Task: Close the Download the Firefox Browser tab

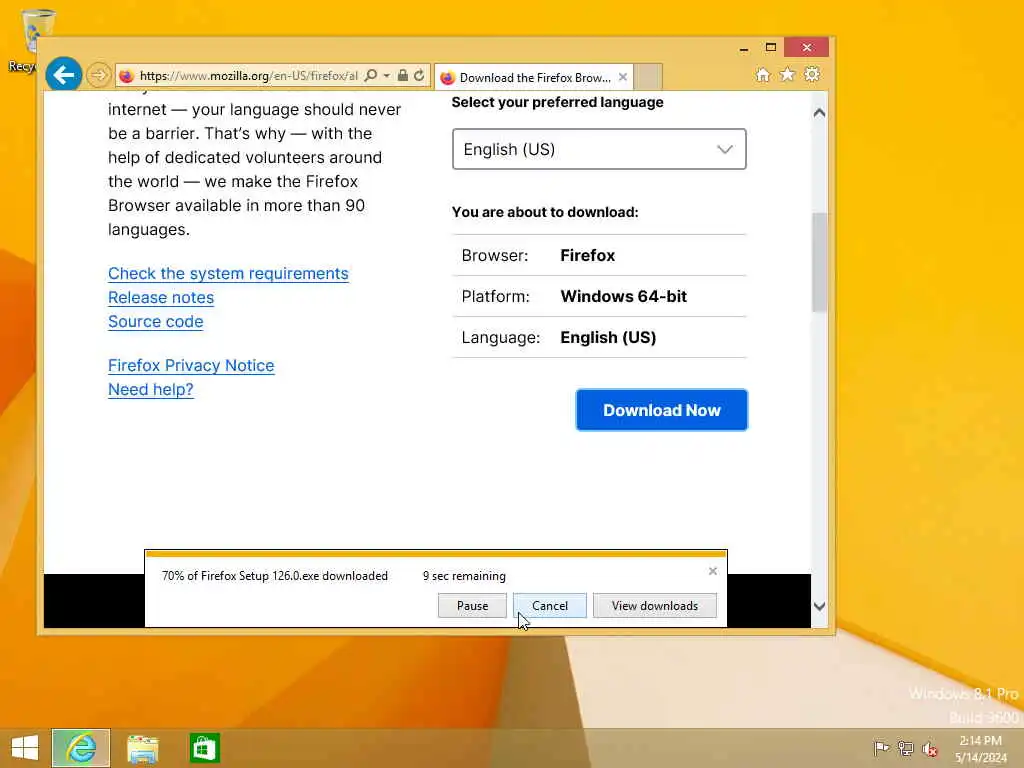Action: 623,77
